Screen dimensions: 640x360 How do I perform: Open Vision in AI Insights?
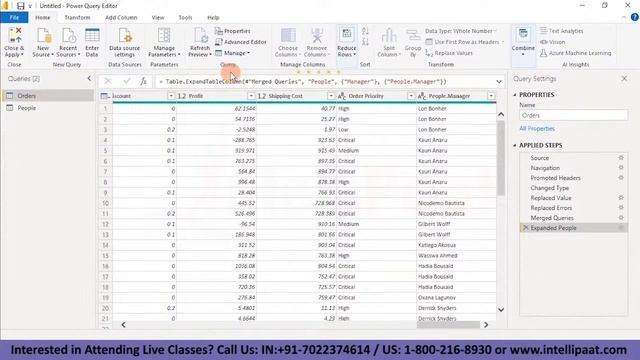pos(553,42)
